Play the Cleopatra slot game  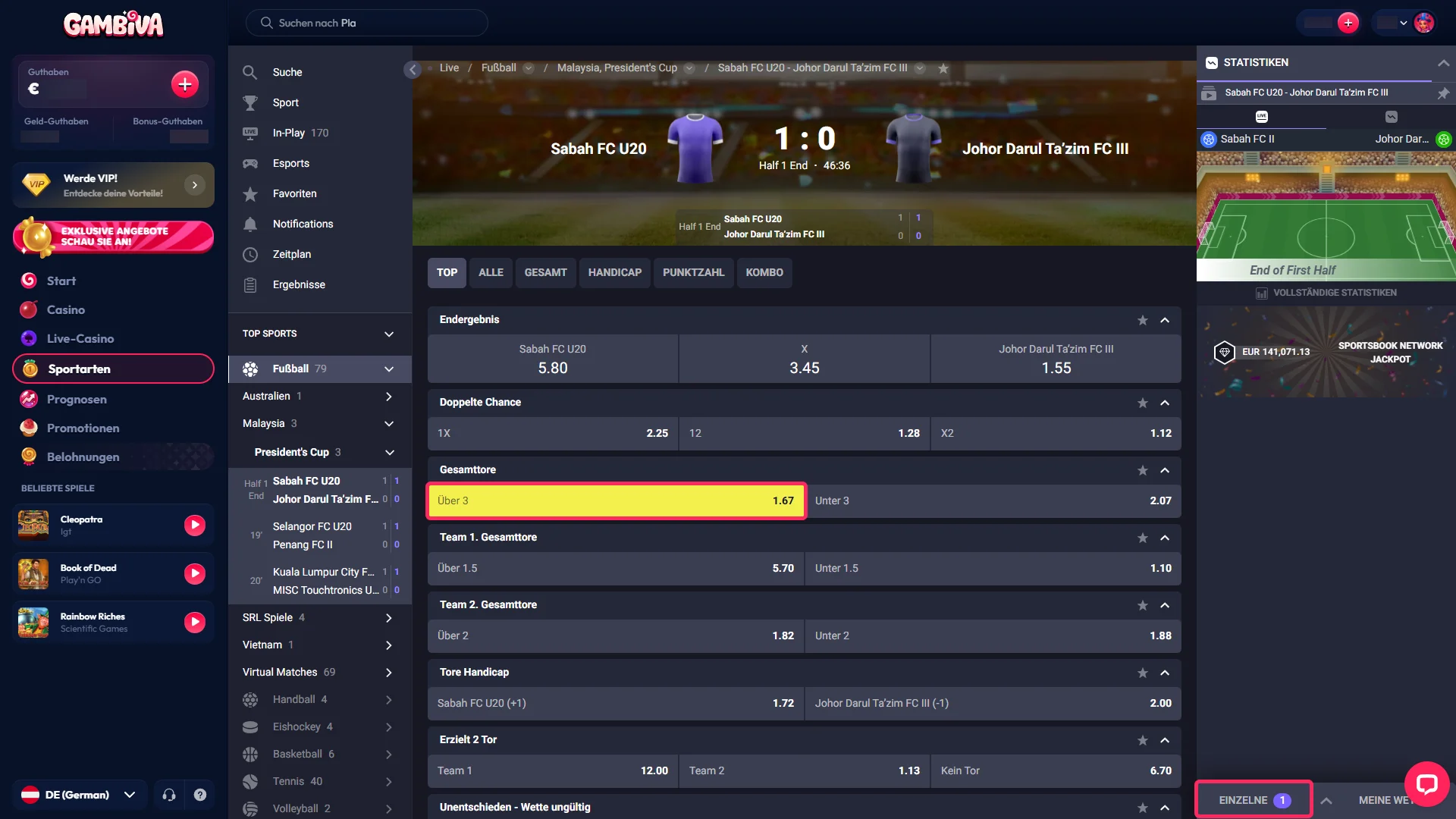[195, 525]
